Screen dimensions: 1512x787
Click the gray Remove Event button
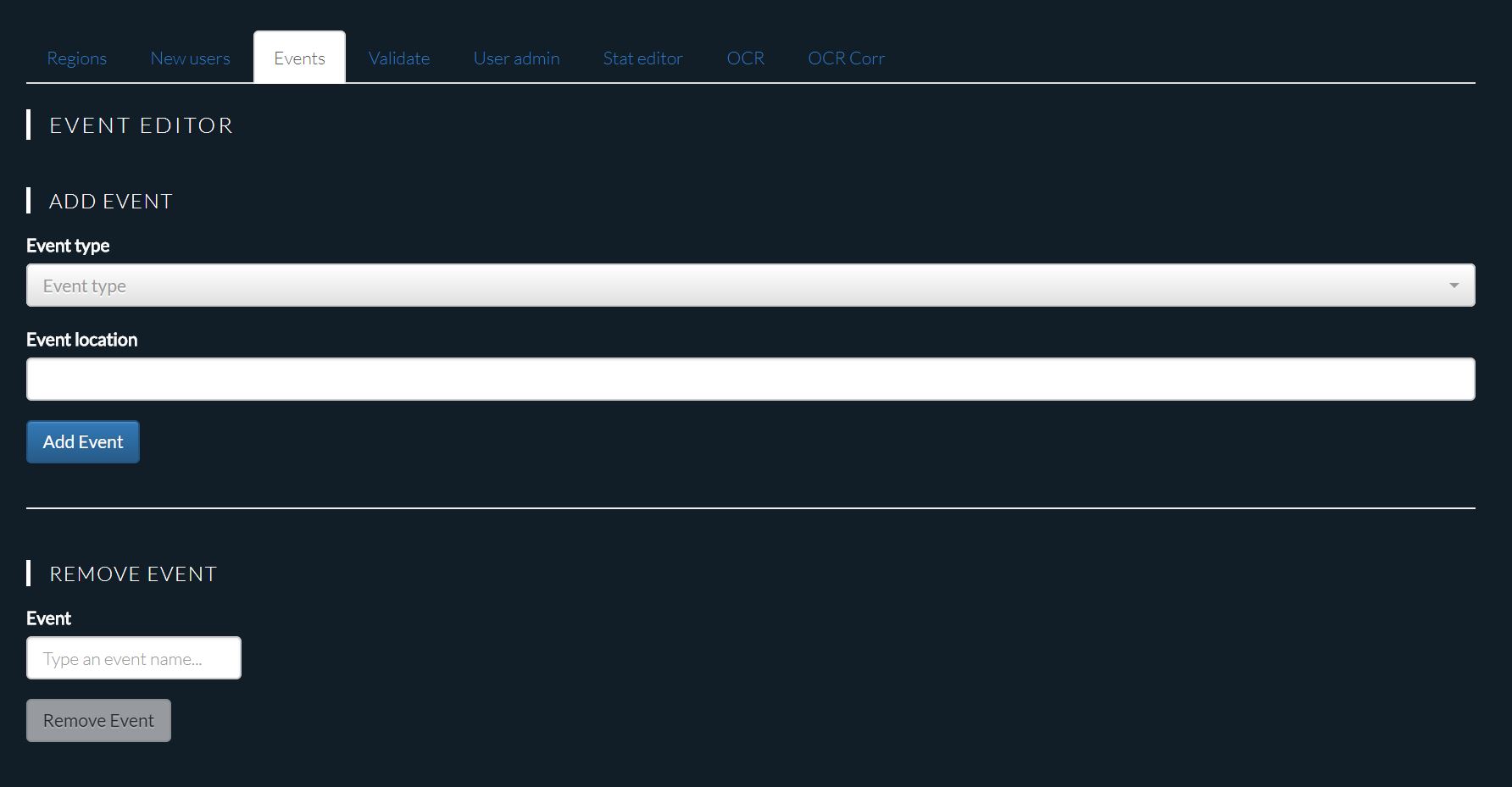click(98, 720)
